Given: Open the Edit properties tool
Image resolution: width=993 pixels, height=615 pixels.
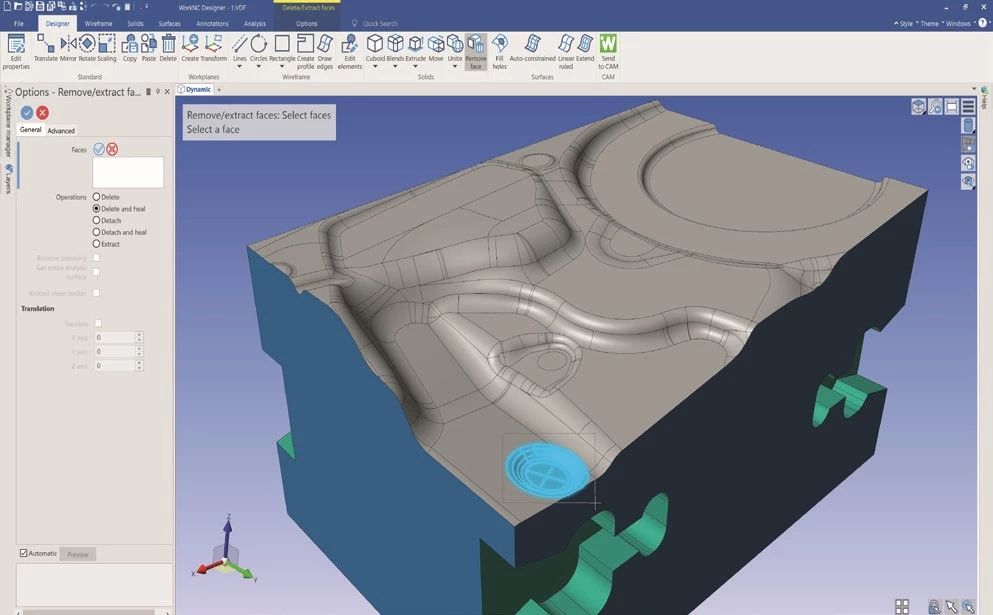Looking at the screenshot, I should (16, 51).
